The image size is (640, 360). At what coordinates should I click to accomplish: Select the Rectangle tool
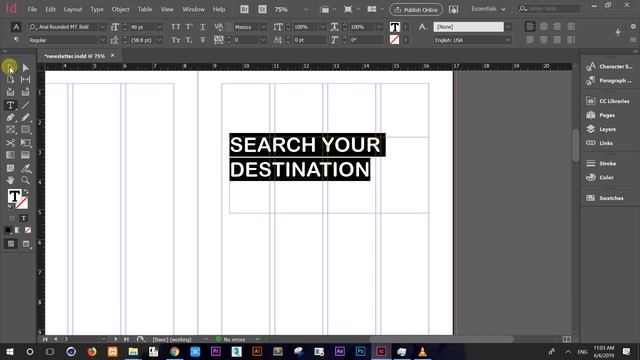(x=25, y=130)
